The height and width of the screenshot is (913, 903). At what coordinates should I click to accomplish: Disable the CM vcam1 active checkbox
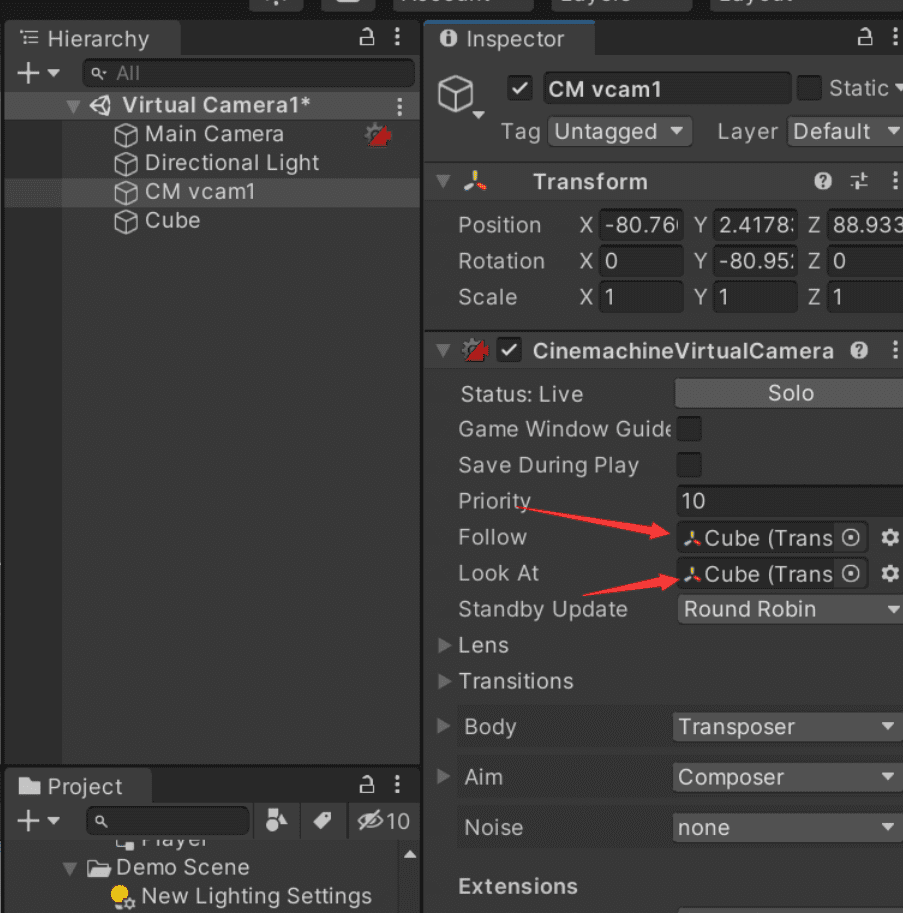pos(519,89)
